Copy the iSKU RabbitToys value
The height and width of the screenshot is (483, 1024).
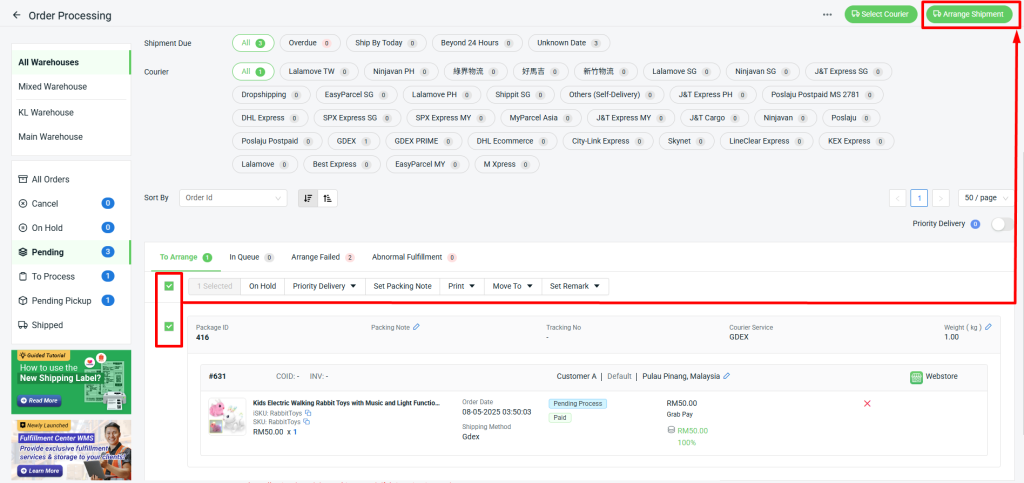tap(308, 413)
